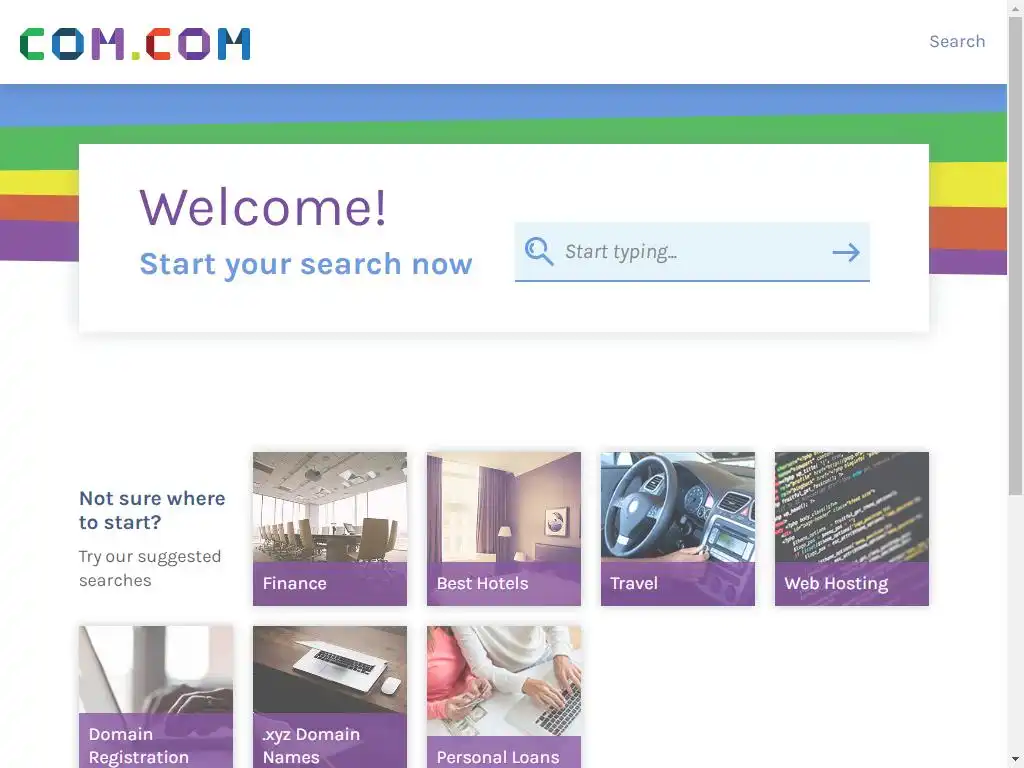This screenshot has height=768, width=1024.
Task: Click the Travel label text
Action: coord(633,583)
